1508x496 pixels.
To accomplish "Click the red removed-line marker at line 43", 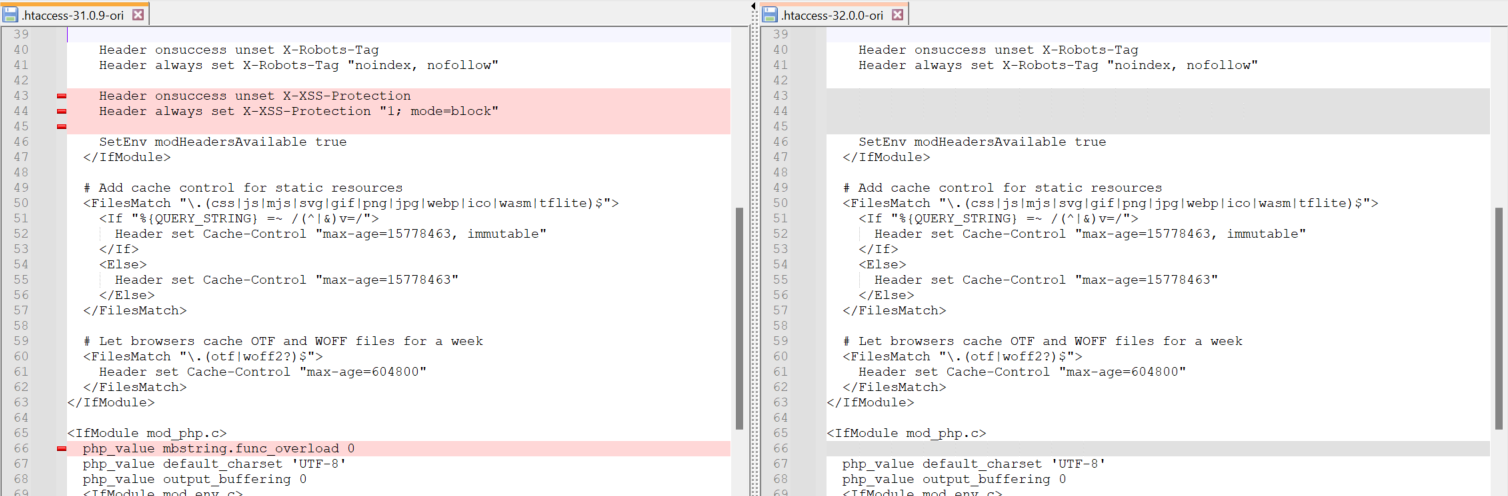I will click(61, 96).
